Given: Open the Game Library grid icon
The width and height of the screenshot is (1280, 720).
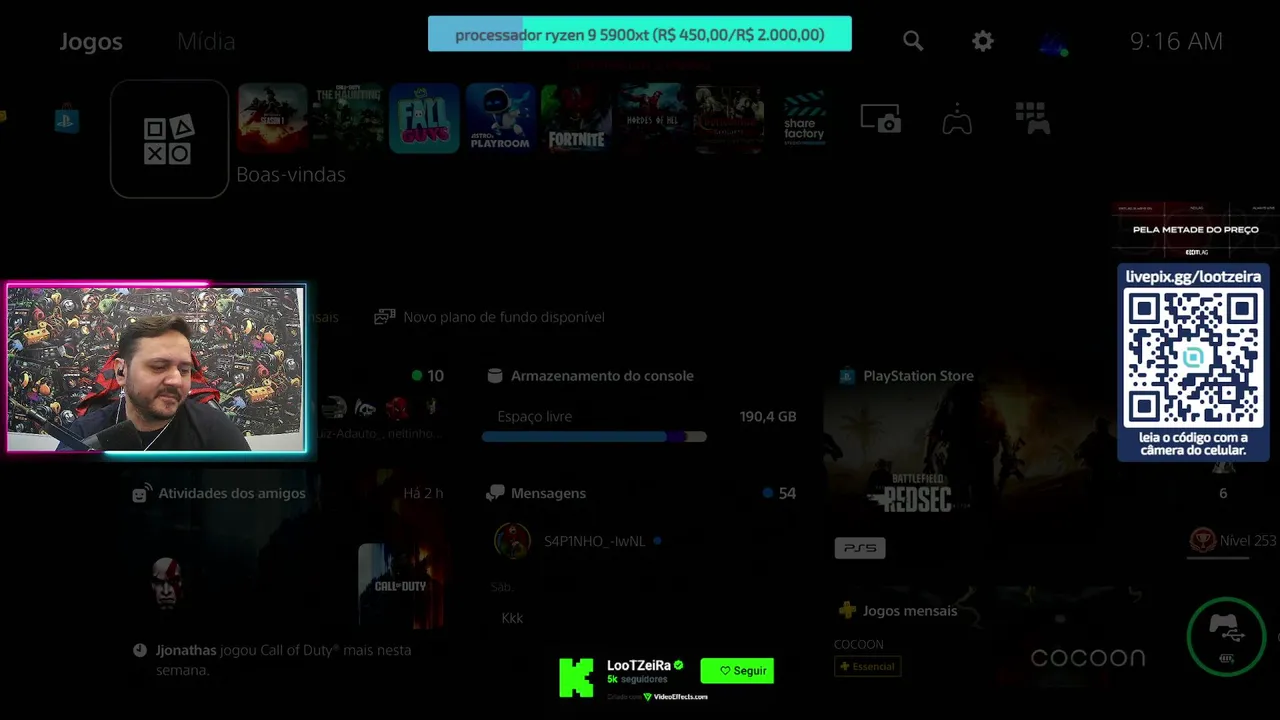Looking at the screenshot, I should 1032,118.
